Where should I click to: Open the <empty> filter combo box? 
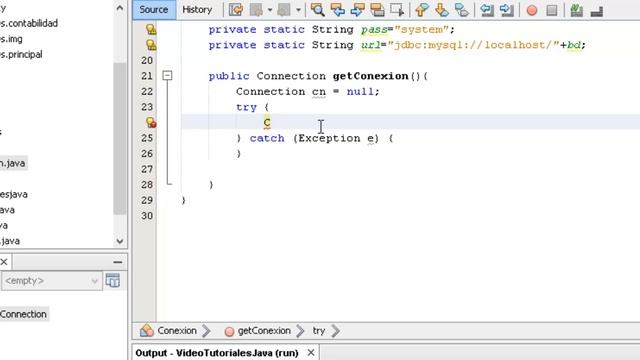(51, 281)
